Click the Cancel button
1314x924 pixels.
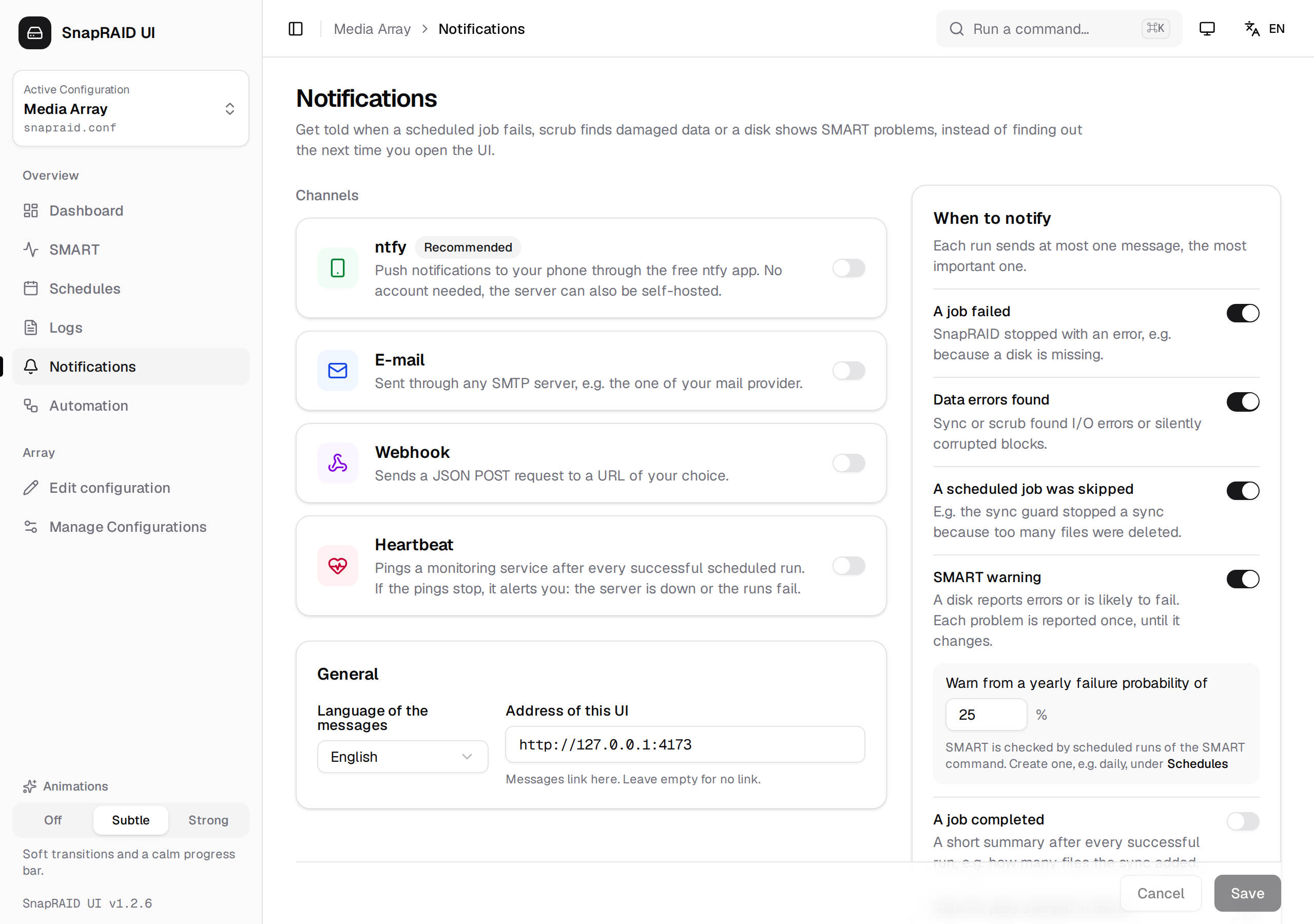[1160, 893]
